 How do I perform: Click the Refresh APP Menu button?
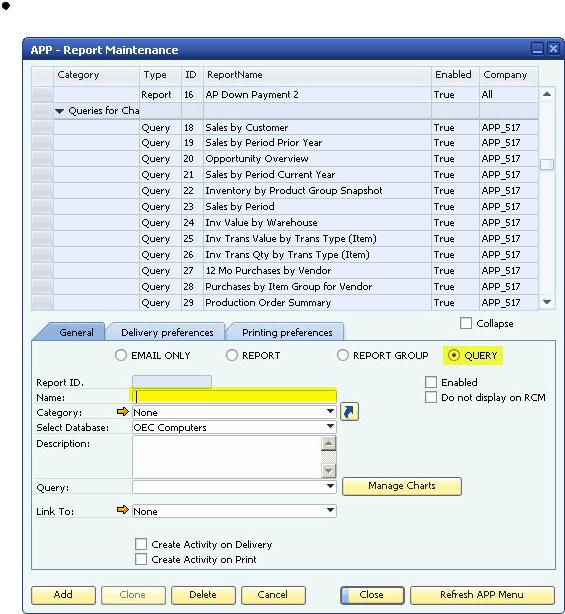click(482, 594)
